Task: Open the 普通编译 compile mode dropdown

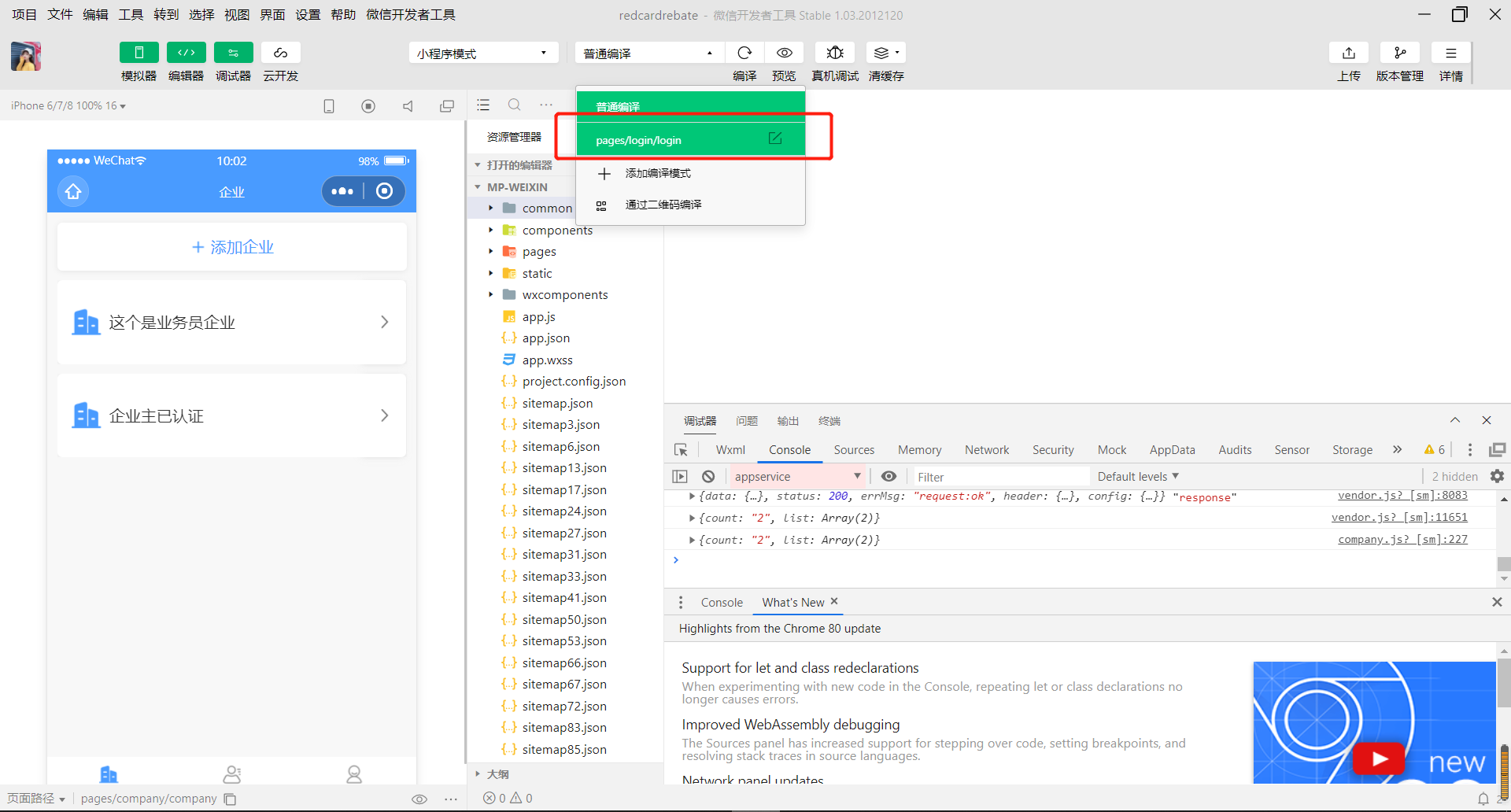Action: [649, 53]
